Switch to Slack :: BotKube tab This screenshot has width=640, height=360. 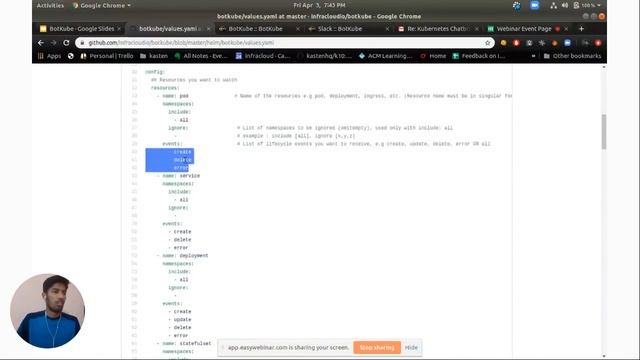[x=340, y=29]
